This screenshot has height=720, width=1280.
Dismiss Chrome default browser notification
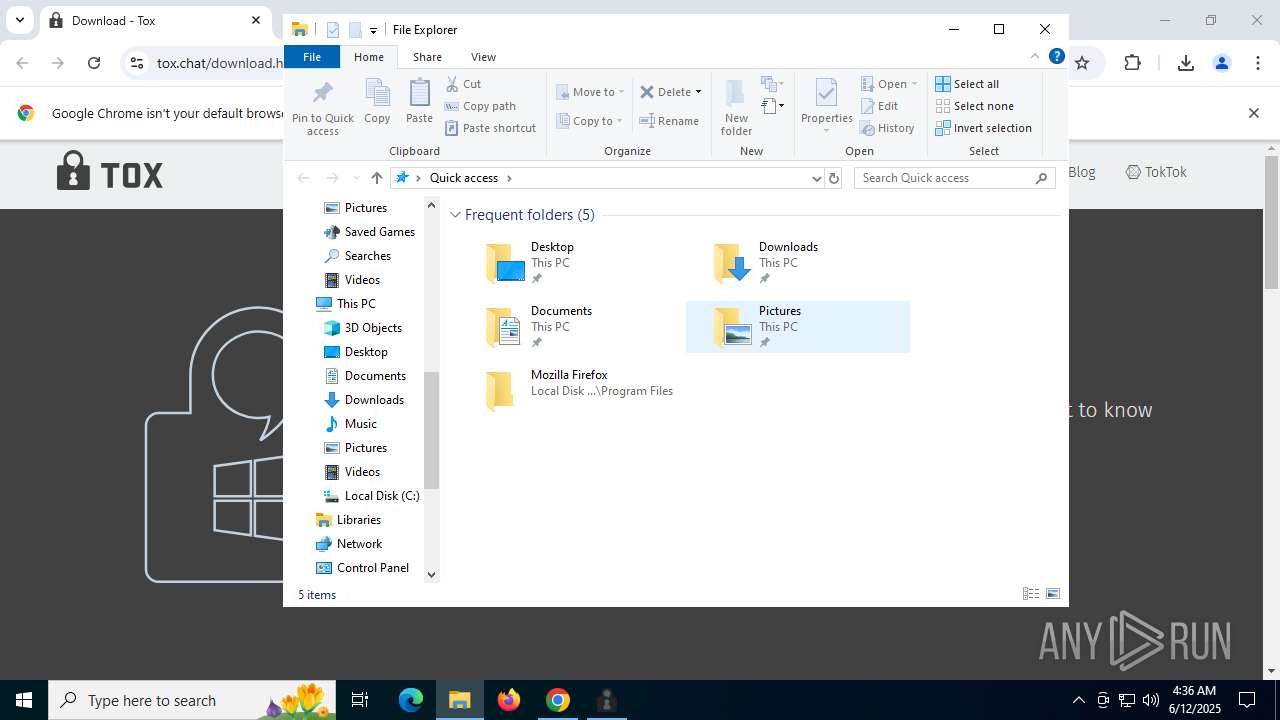point(1253,113)
